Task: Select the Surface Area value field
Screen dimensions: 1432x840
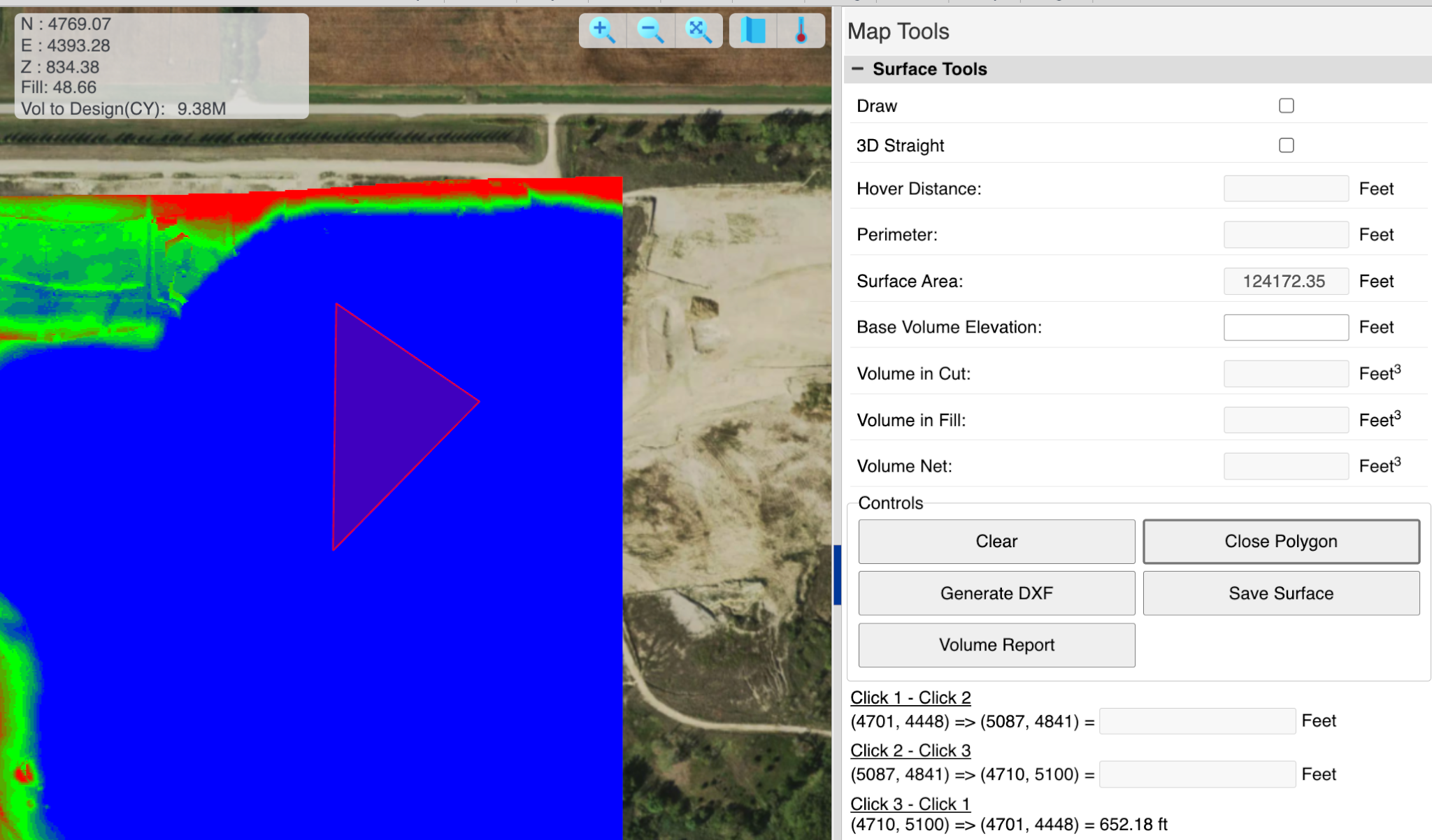Action: [x=1286, y=281]
